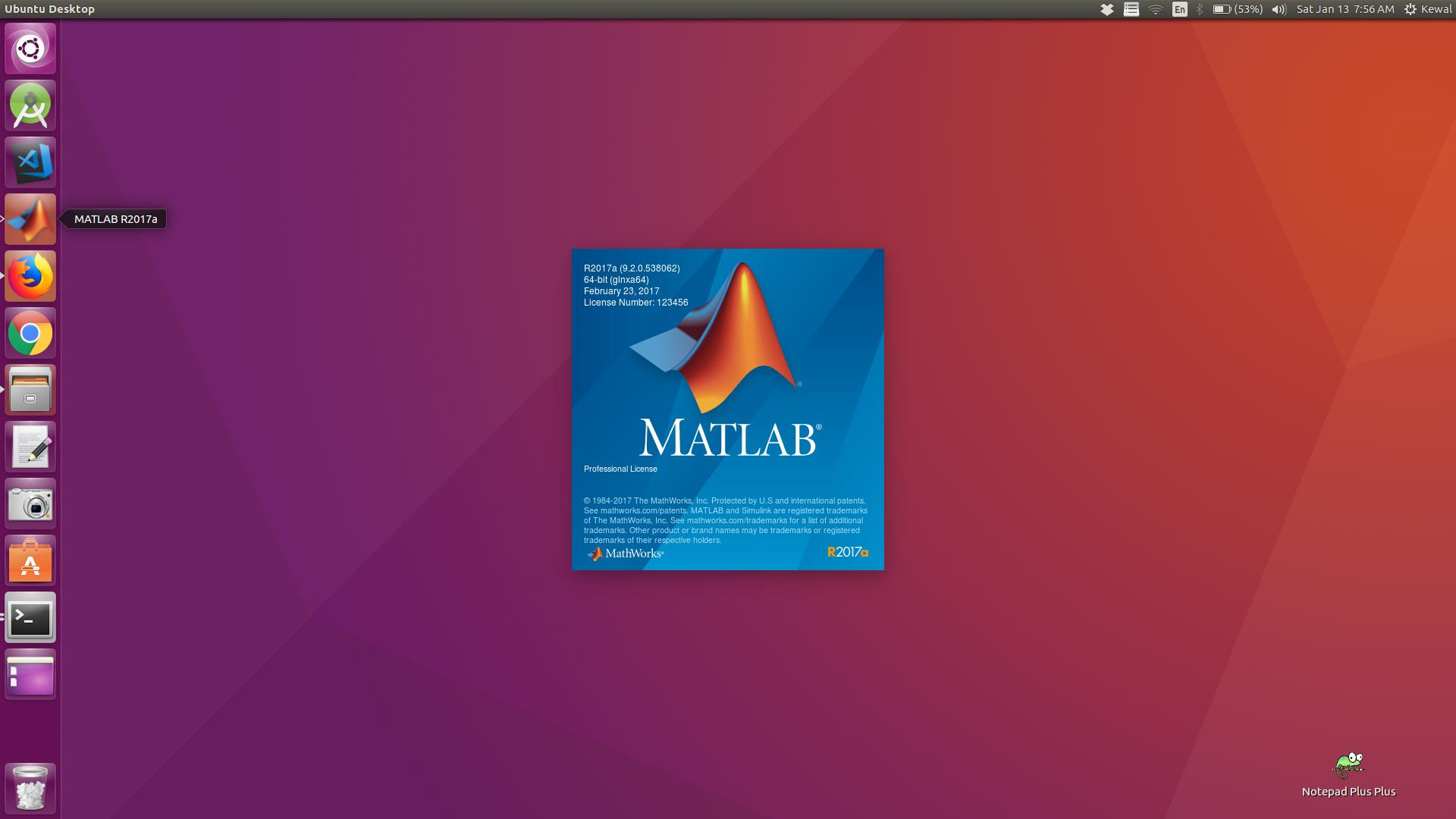The width and height of the screenshot is (1456, 819).
Task: Open the Terminal from the dock
Action: 30,617
